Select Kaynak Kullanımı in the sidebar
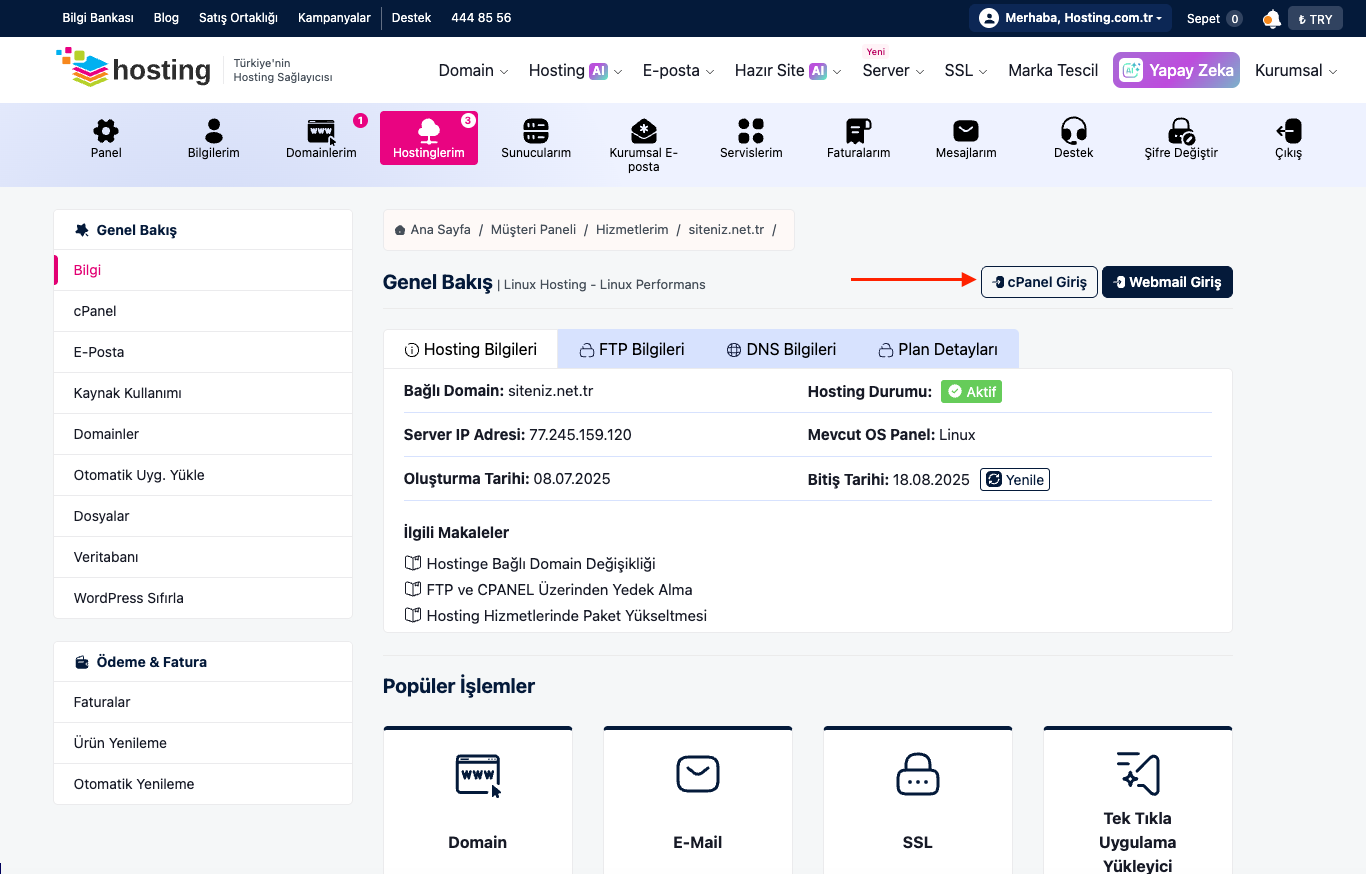 pyautogui.click(x=203, y=393)
